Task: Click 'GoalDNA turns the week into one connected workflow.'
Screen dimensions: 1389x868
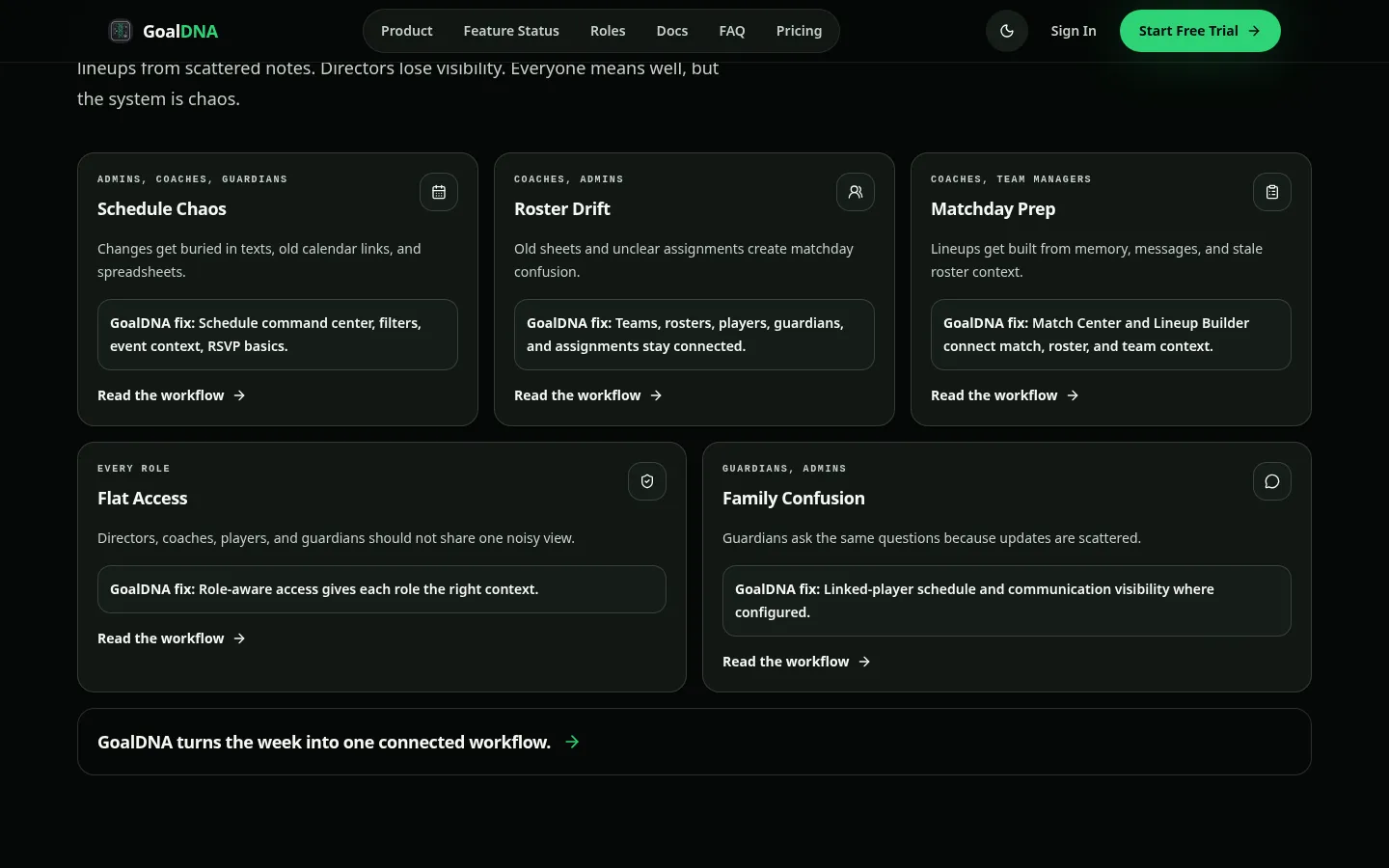Action: (324, 742)
